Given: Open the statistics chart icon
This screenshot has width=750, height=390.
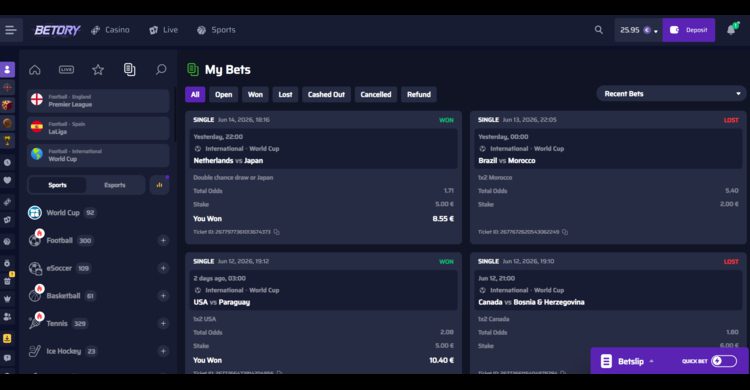Looking at the screenshot, I should [x=159, y=185].
